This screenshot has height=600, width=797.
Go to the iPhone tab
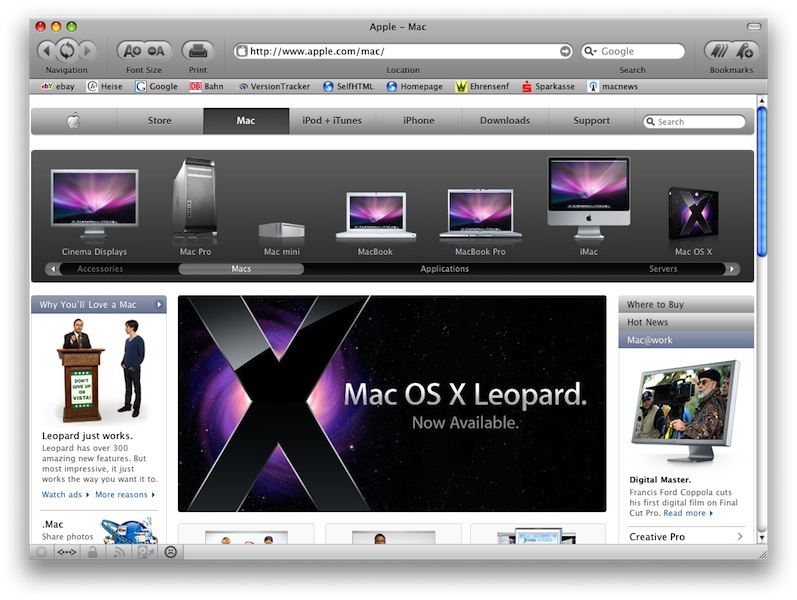(x=419, y=121)
